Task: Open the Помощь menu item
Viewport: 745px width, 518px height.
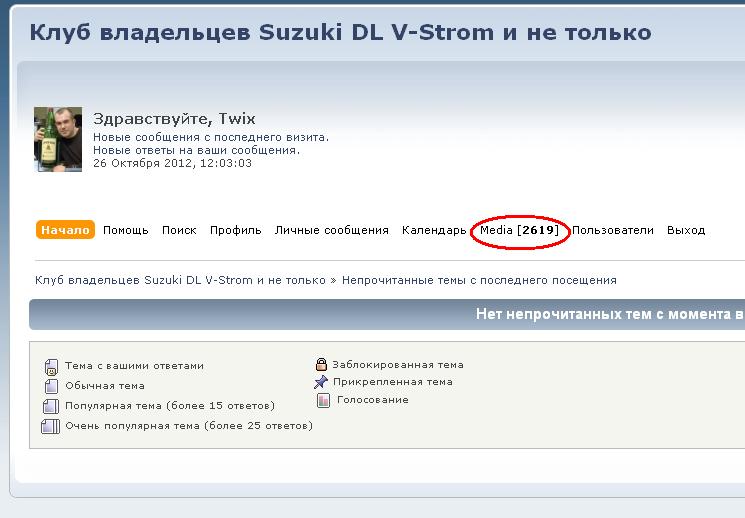Action: point(126,230)
